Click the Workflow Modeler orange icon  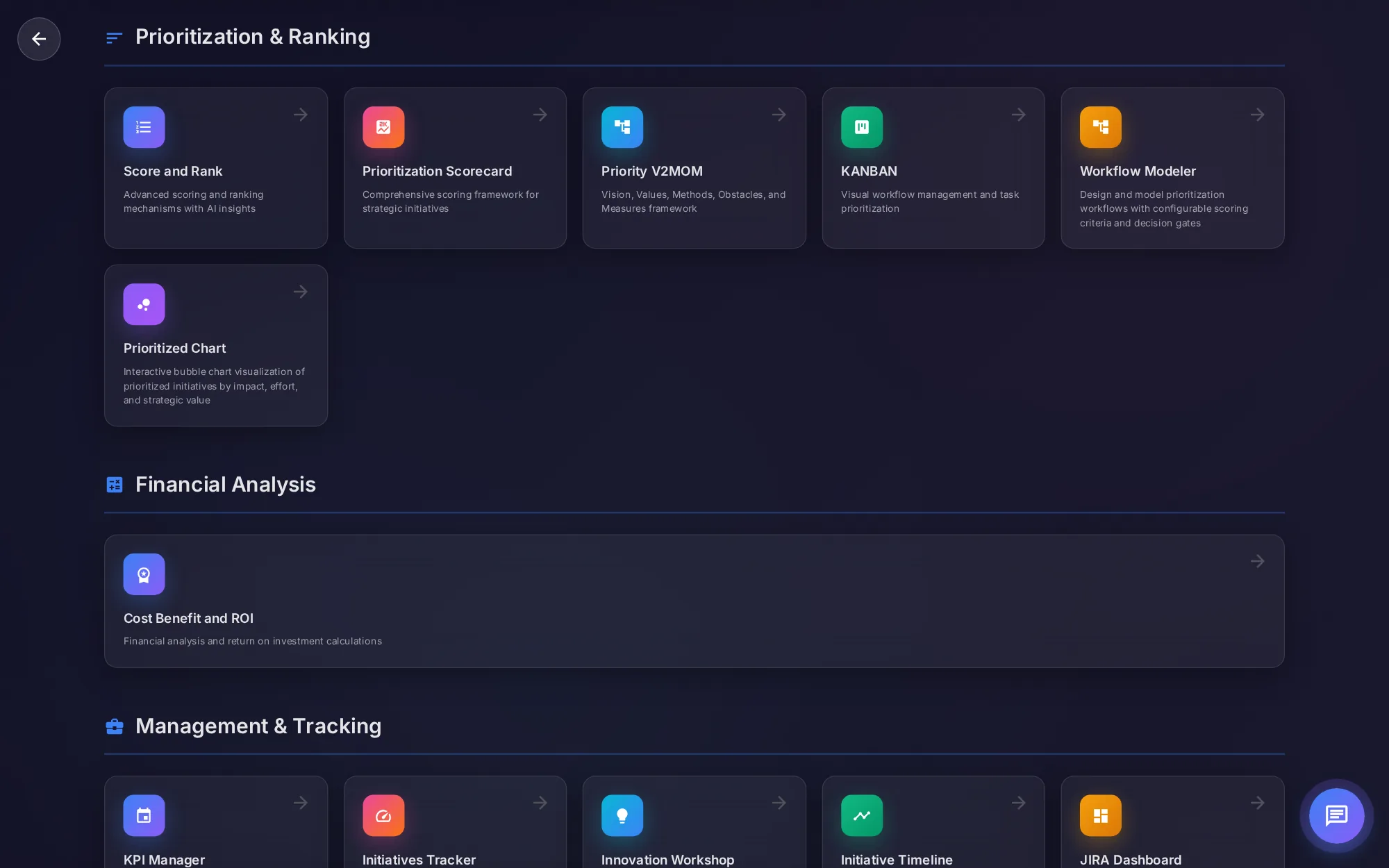tap(1101, 127)
